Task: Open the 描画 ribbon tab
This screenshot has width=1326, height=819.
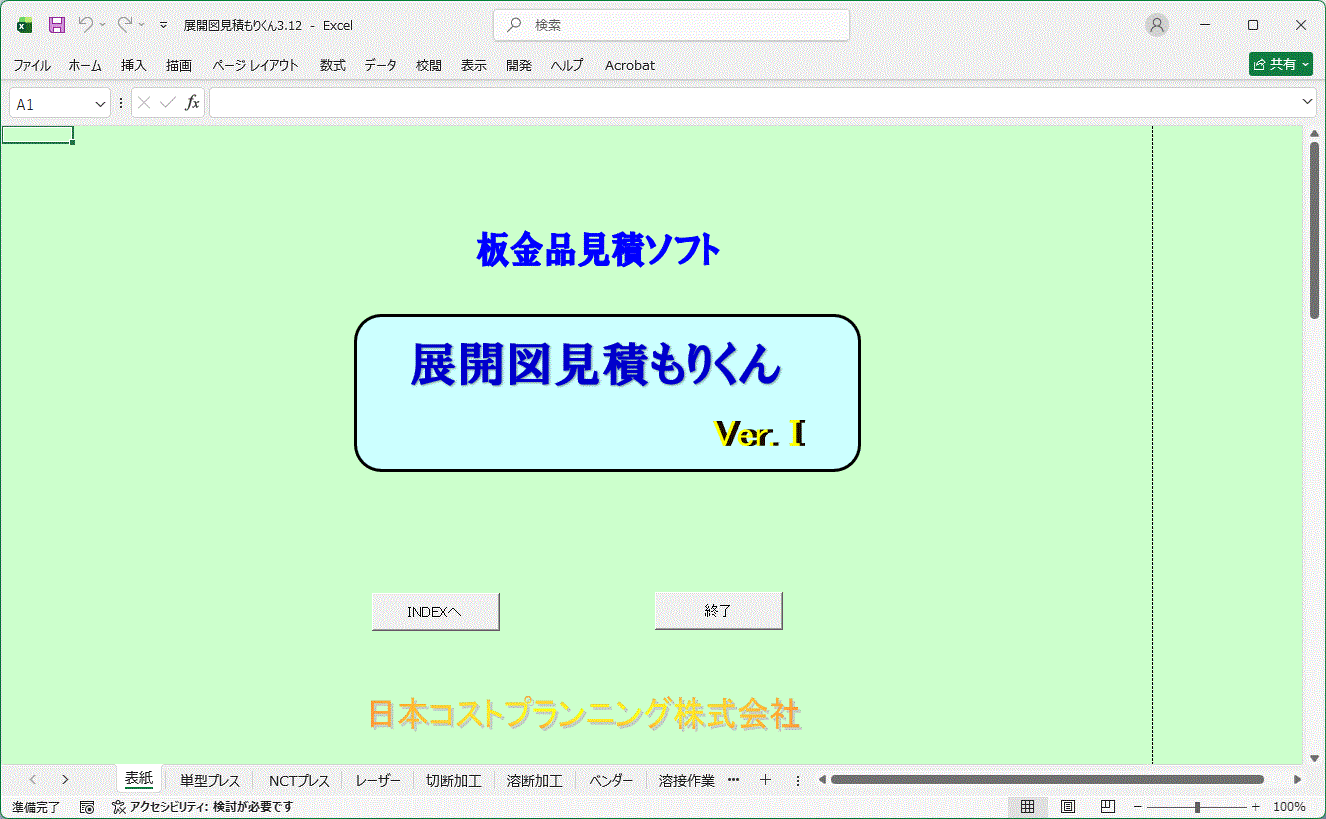Action: (179, 65)
